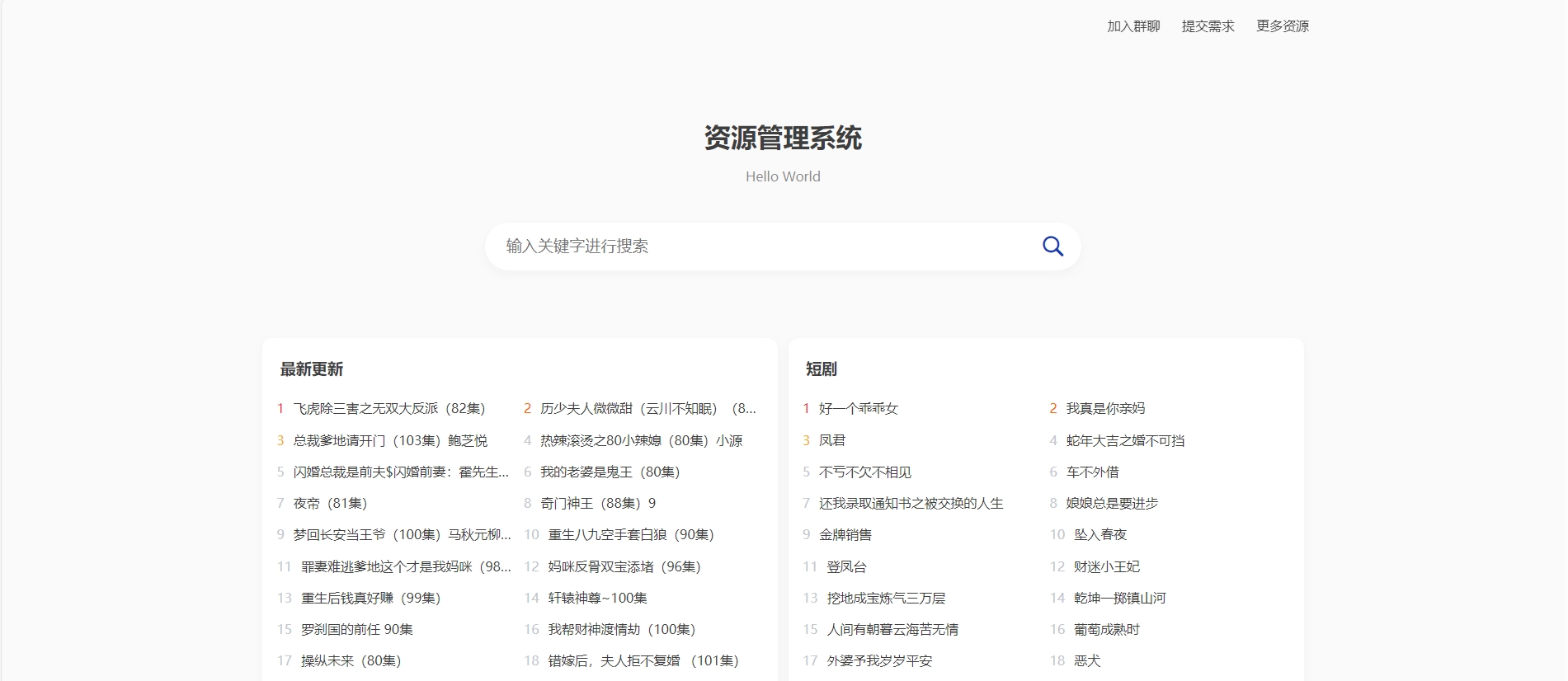Open short drama 葡萄成熟时

(1107, 629)
